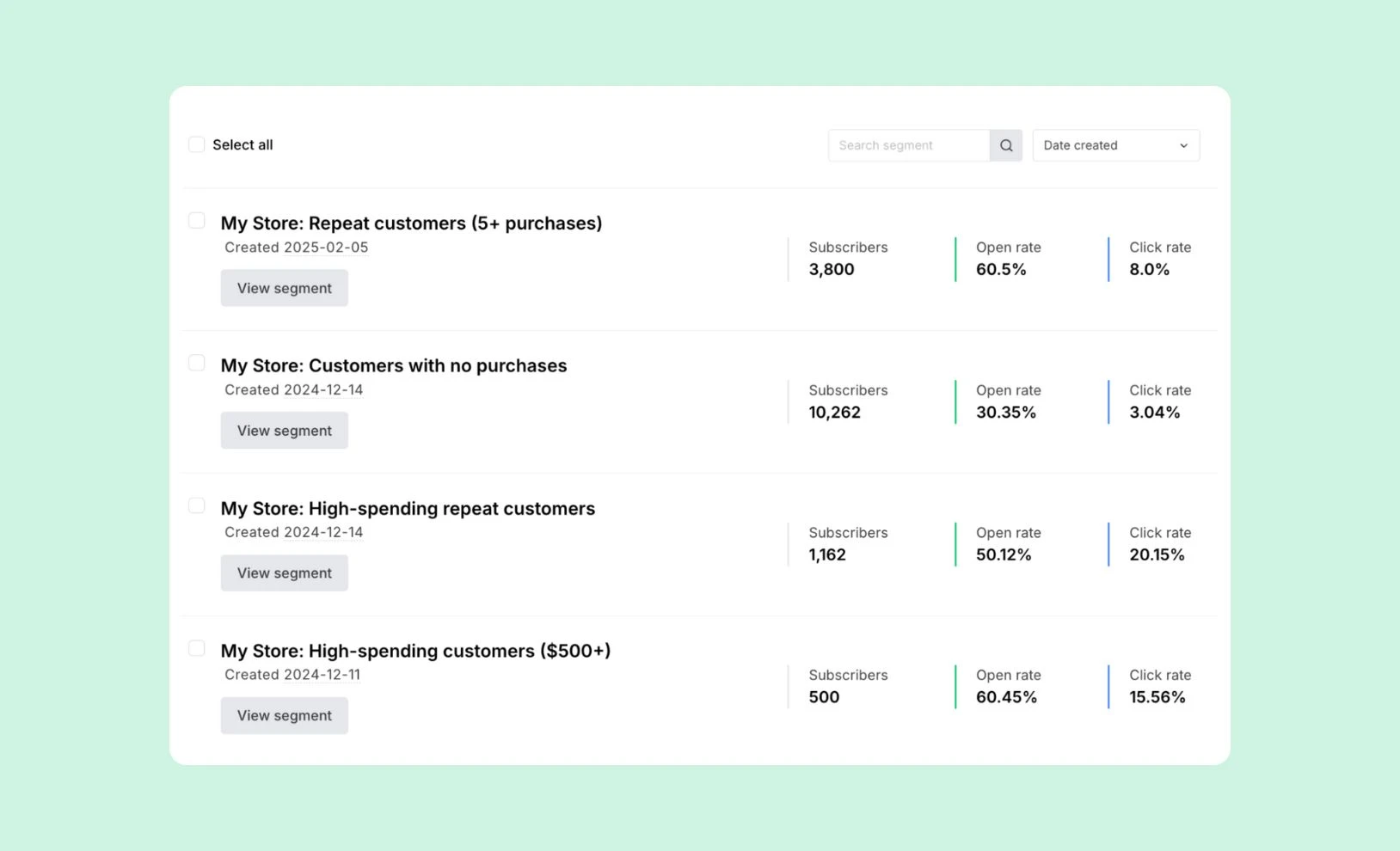
Task: Select the High-spending repeat customers heading
Action: (x=408, y=509)
